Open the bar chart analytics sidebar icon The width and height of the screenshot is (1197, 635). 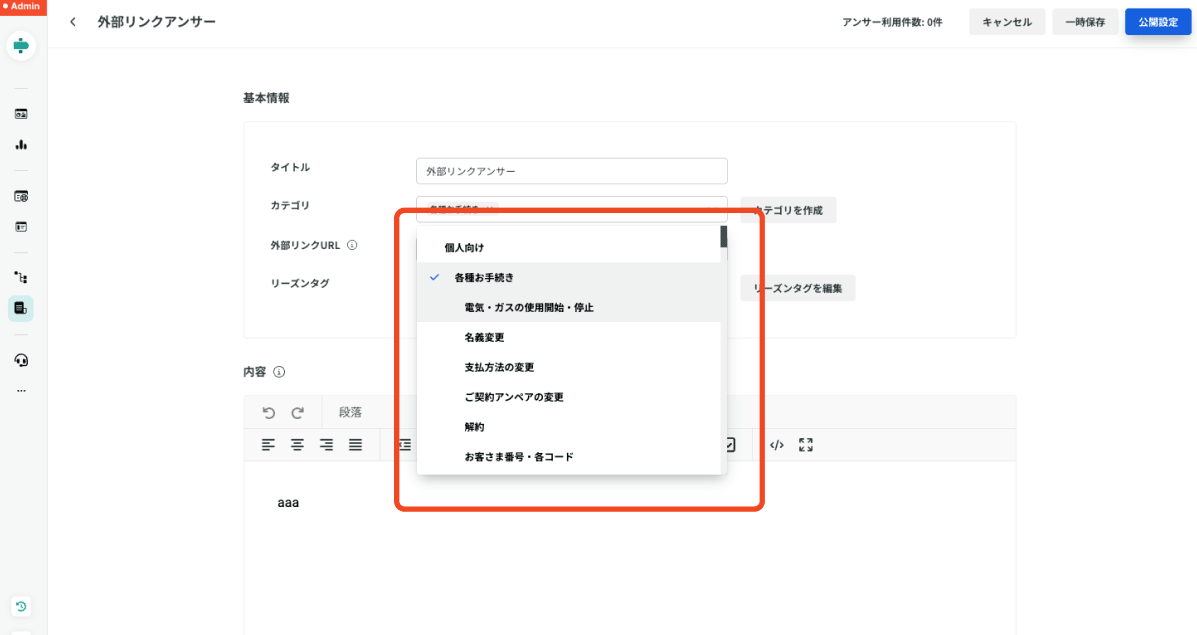[x=21, y=145]
